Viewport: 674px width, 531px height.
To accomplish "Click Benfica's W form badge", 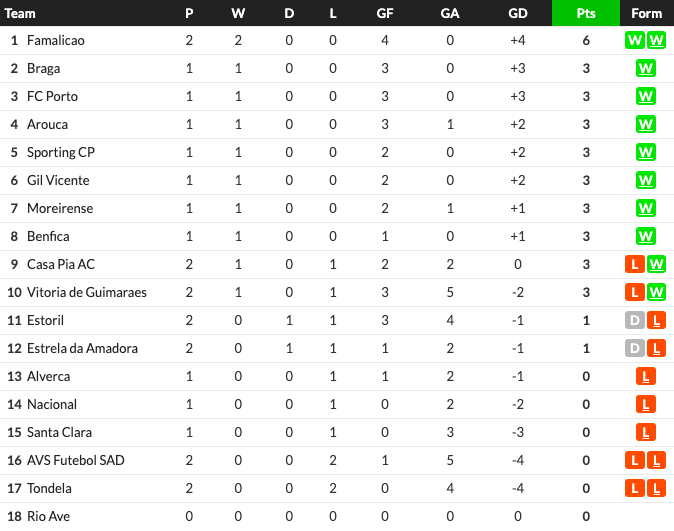I will tap(646, 236).
